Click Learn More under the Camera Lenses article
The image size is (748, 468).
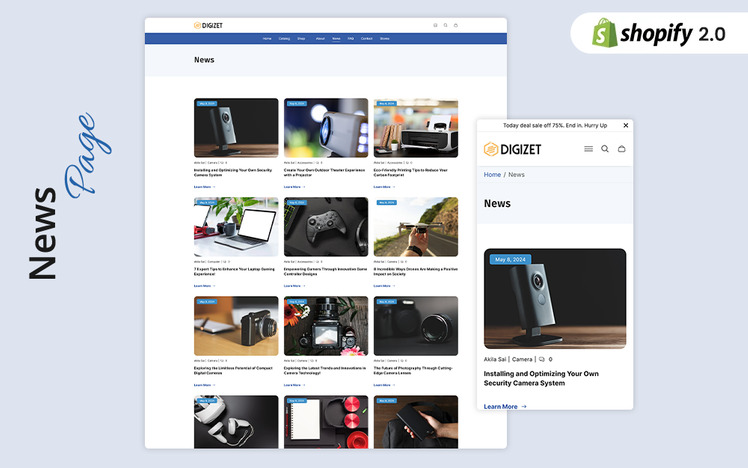384,385
